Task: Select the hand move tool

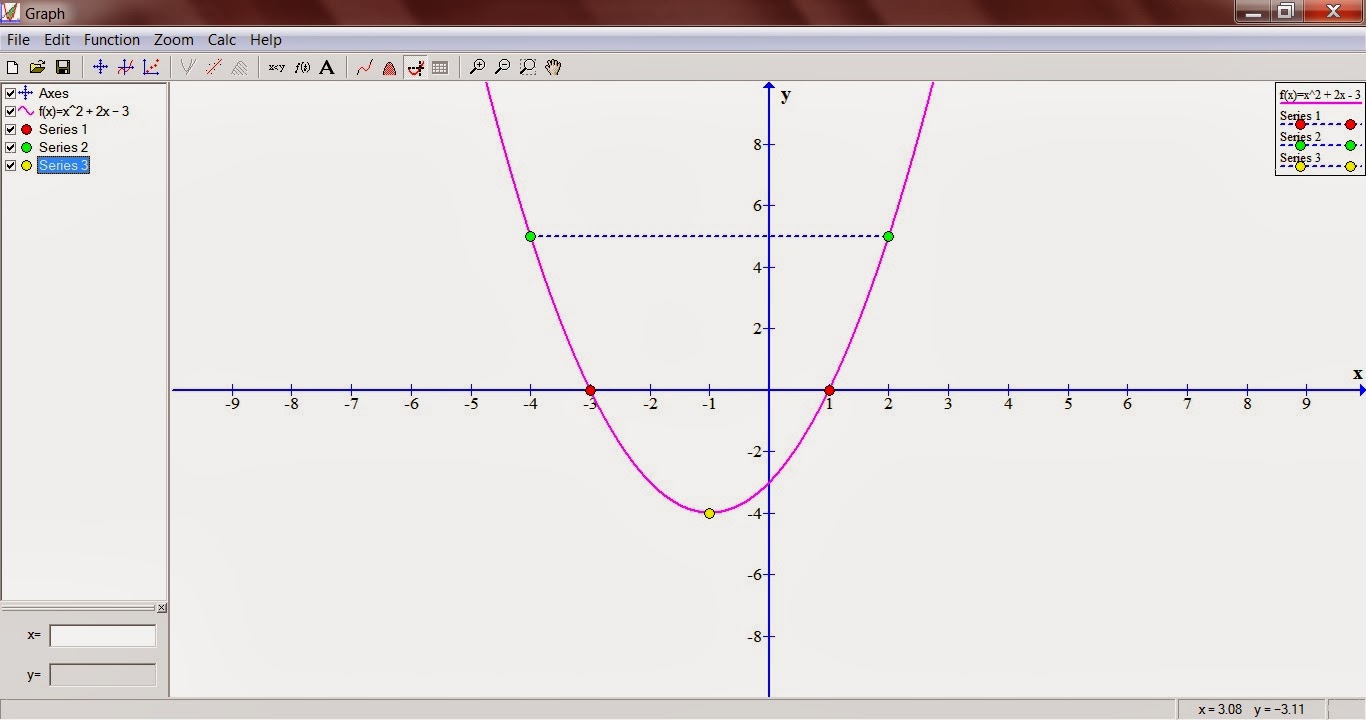Action: [x=553, y=67]
